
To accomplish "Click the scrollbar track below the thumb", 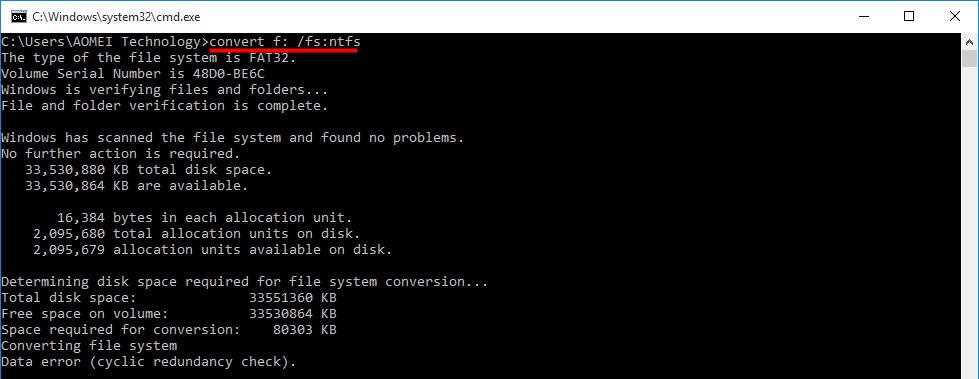I will pos(969,219).
